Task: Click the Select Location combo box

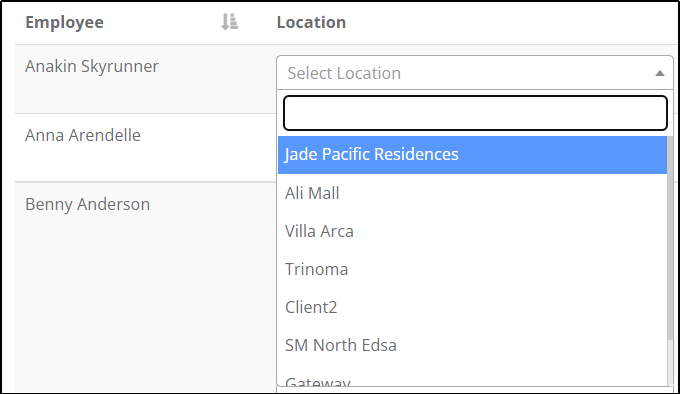Action: [474, 73]
